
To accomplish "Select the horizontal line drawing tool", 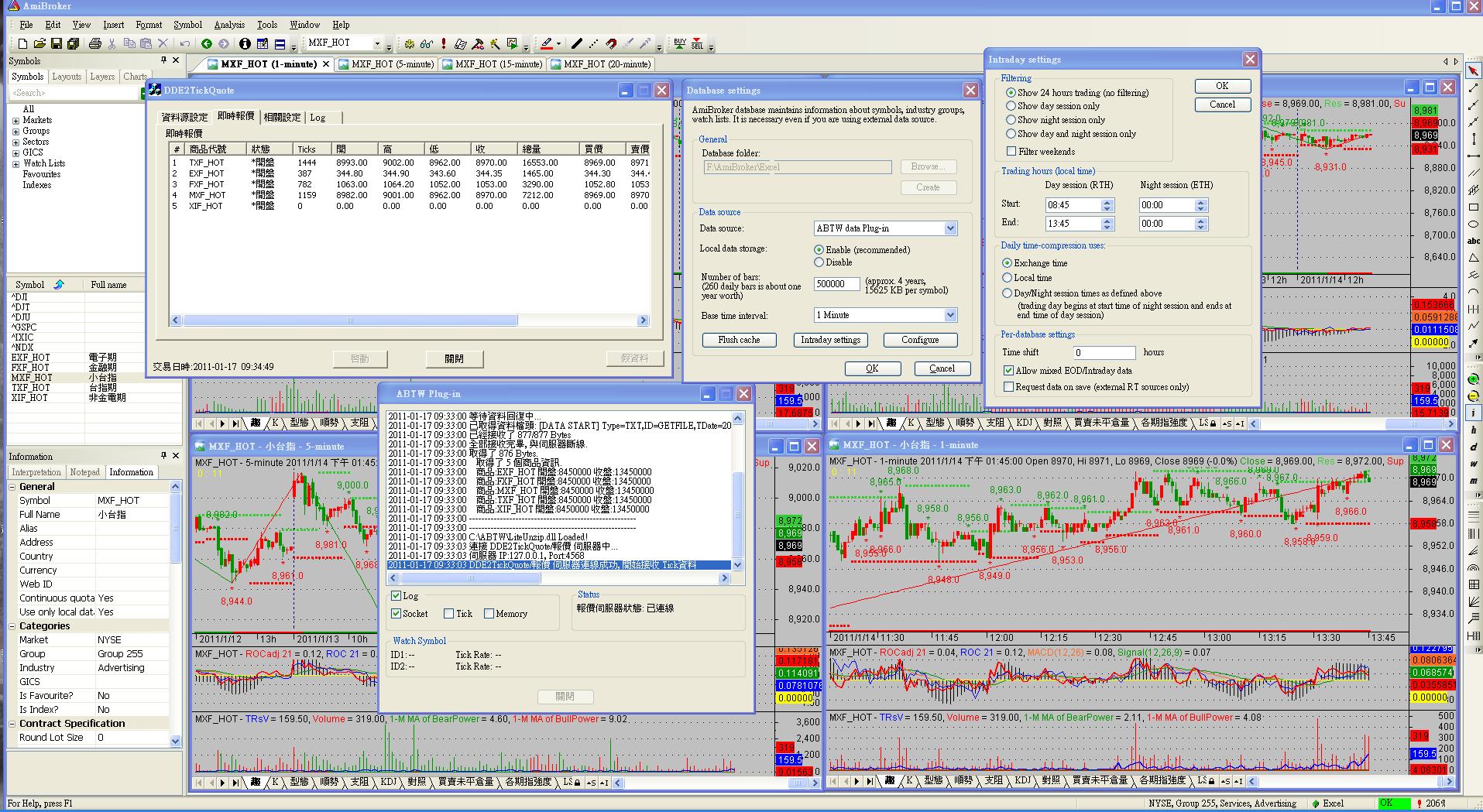I will (1474, 156).
